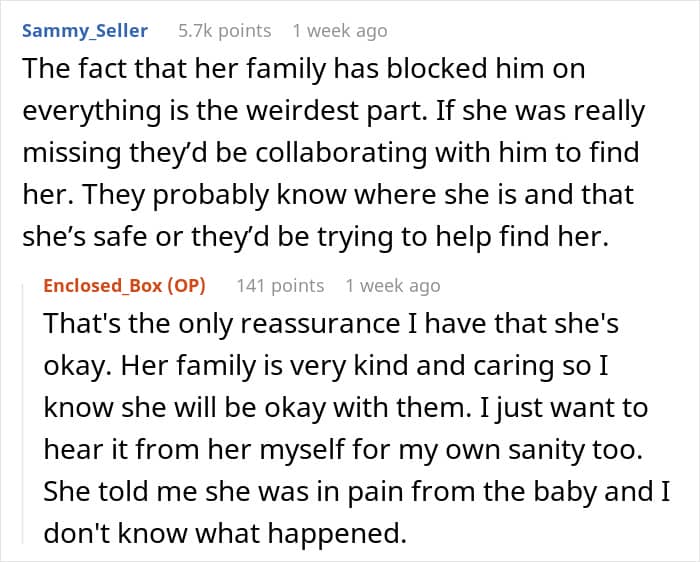Click the word 'blocked' in top comment

point(436,68)
